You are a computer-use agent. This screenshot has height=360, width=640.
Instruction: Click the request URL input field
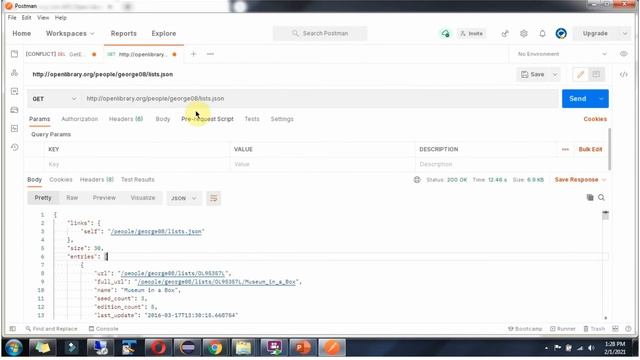(320, 99)
